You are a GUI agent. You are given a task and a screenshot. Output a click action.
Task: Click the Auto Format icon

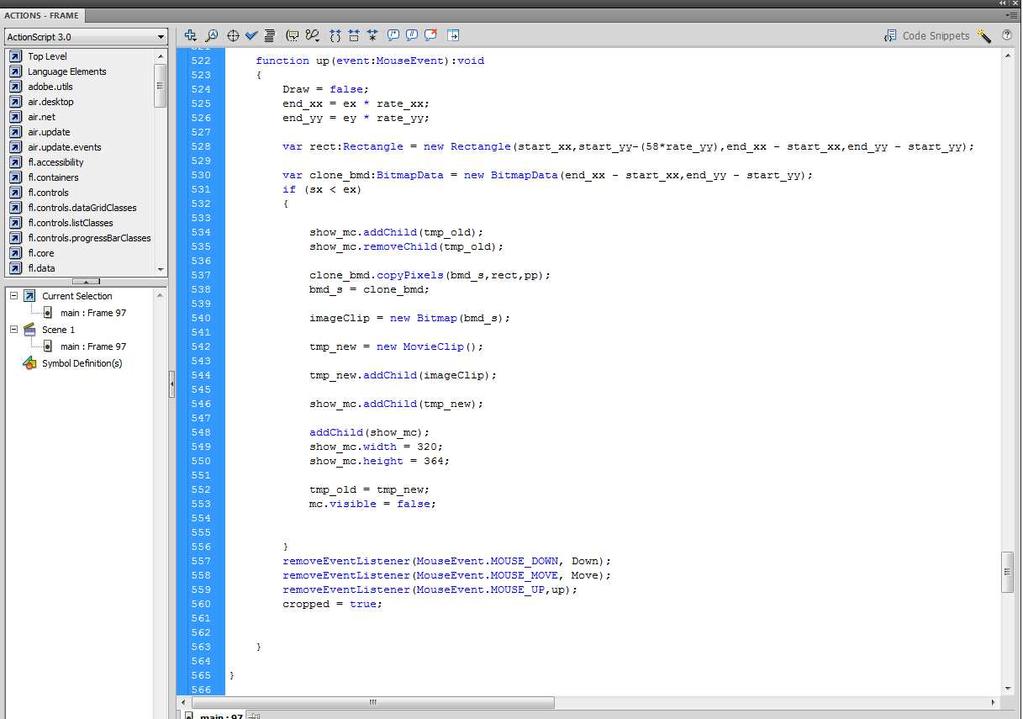(x=269, y=35)
